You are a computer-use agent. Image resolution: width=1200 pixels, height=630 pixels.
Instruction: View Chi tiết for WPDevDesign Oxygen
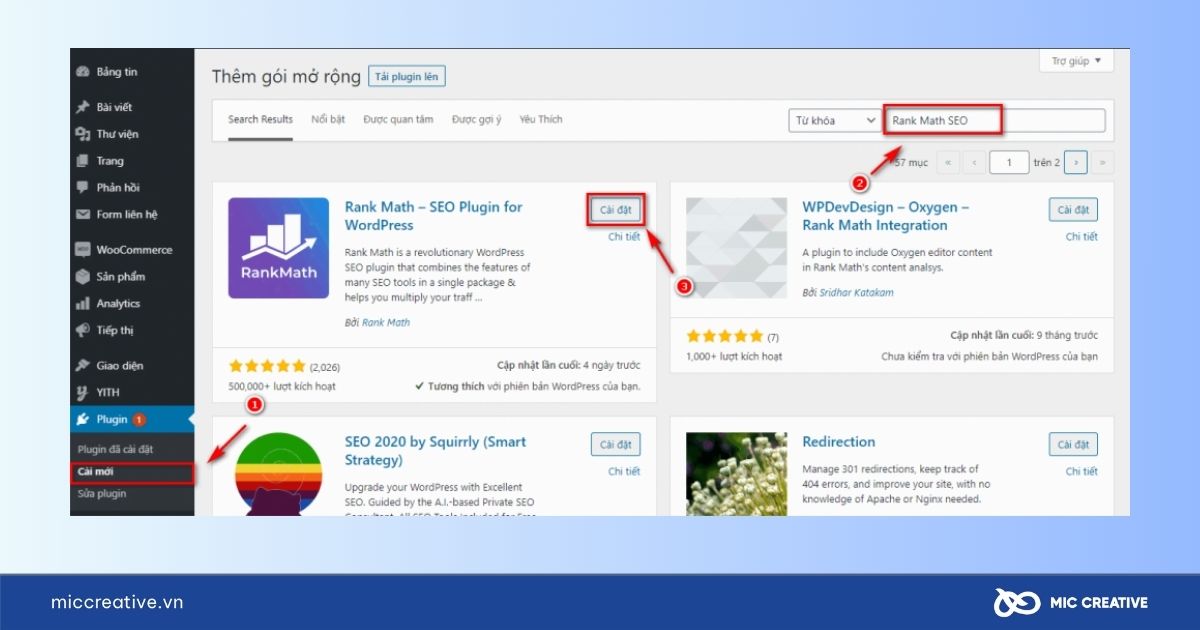pyautogui.click(x=1082, y=237)
